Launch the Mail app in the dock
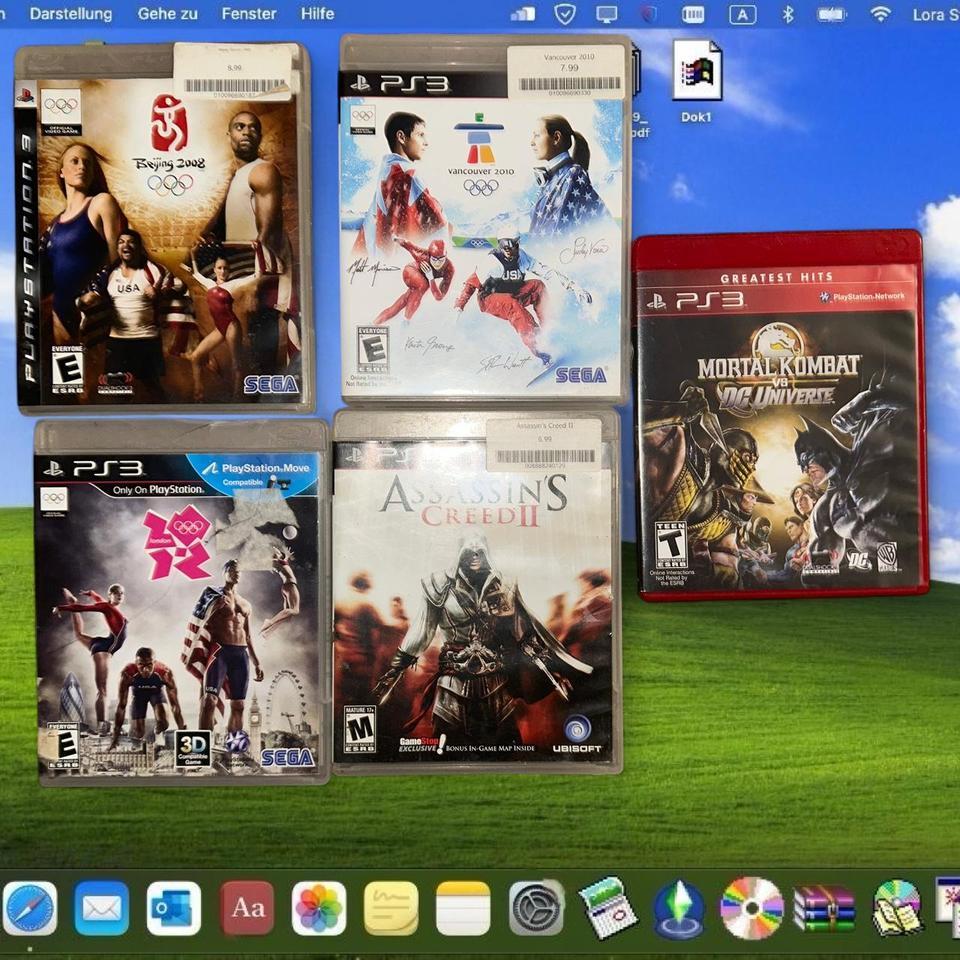This screenshot has height=960, width=960. point(102,909)
